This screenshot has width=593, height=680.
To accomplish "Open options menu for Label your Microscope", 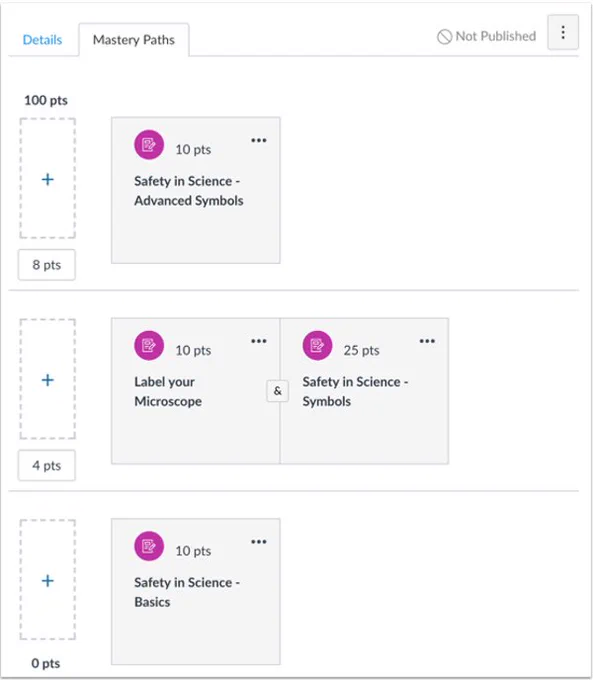I will pos(259,341).
